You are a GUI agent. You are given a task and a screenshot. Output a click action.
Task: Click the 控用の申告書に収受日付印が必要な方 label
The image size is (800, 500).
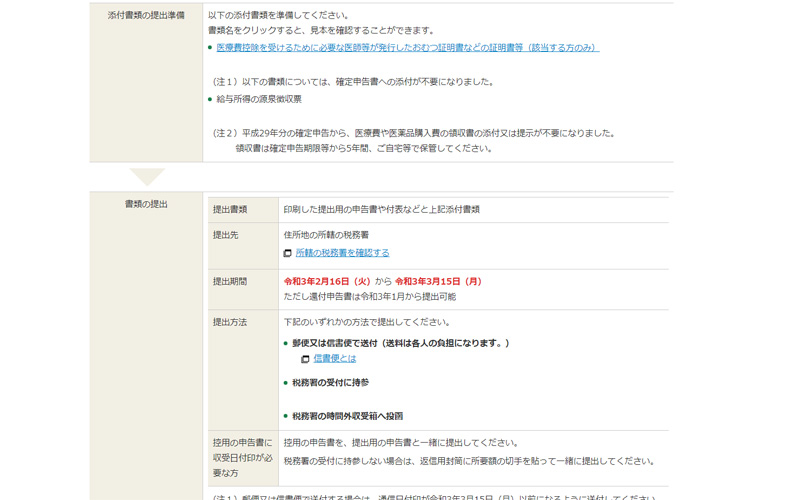click(x=243, y=458)
